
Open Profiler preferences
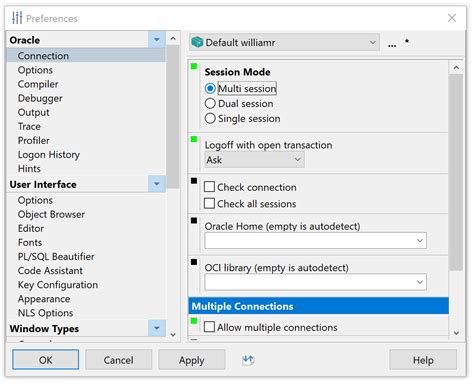pos(34,140)
